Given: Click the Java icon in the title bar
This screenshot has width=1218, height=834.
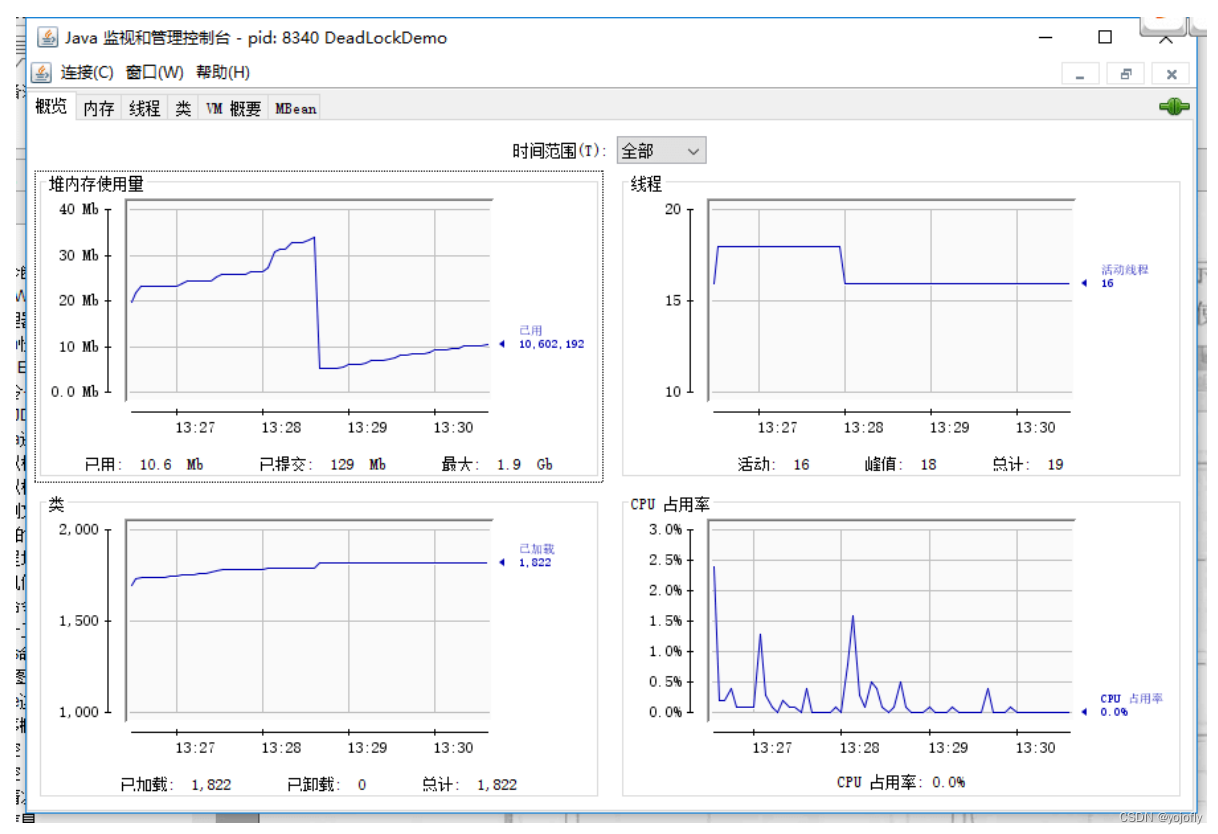Looking at the screenshot, I should pyautogui.click(x=47, y=38).
